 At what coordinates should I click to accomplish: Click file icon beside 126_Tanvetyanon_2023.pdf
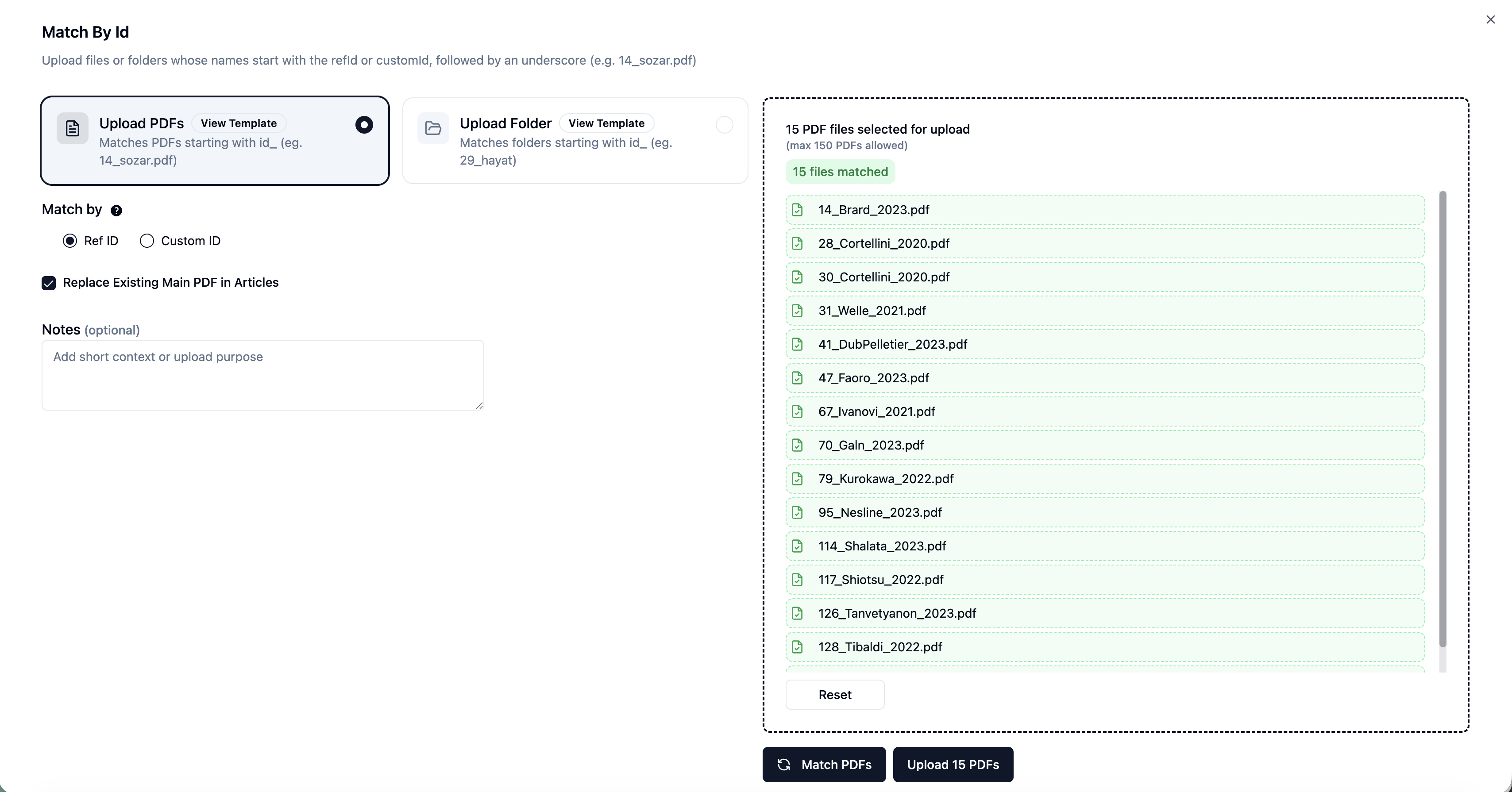pos(797,613)
